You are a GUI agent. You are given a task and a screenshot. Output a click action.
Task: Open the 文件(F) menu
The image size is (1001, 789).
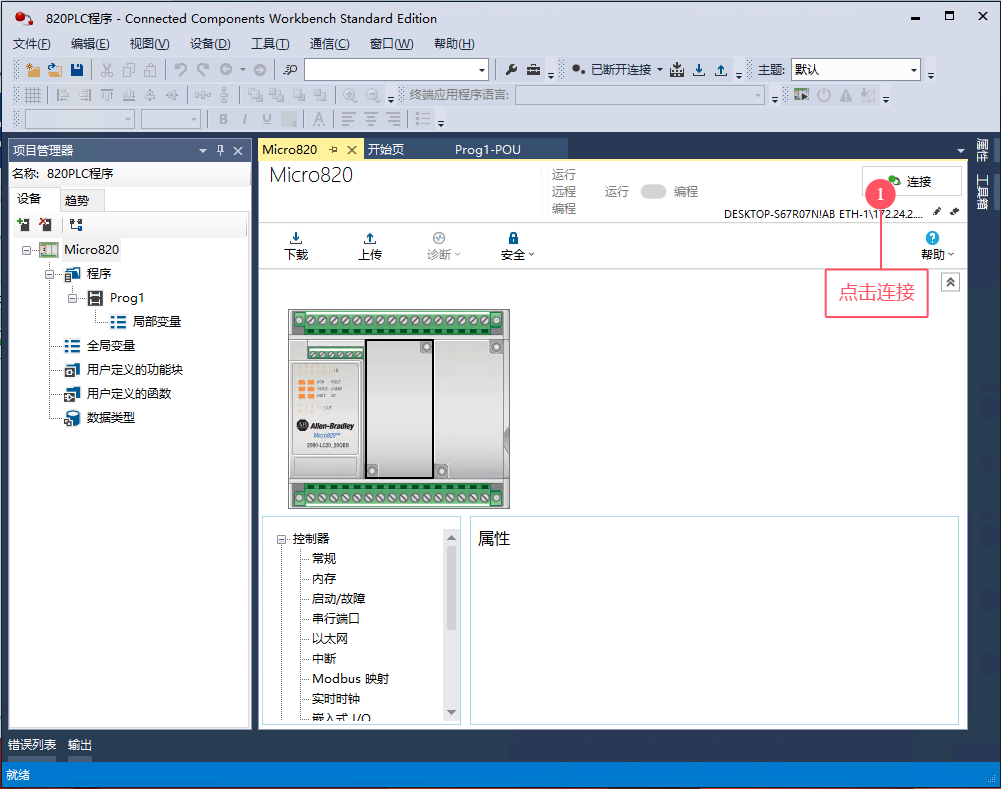click(x=32, y=43)
